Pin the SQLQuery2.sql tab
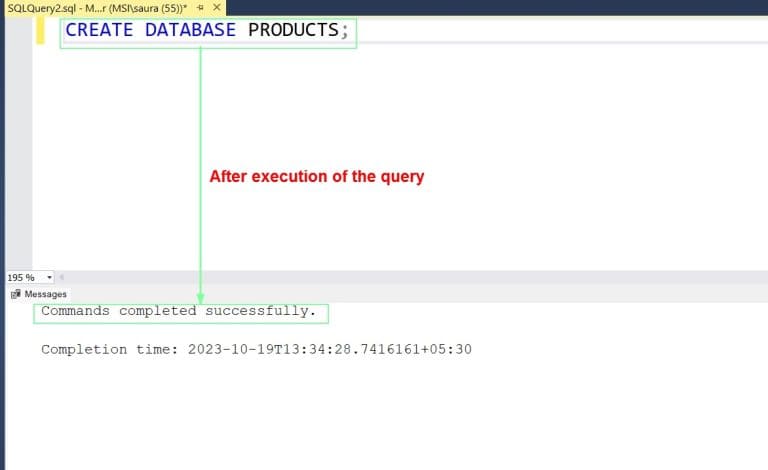The height and width of the screenshot is (470, 768). 200,7
